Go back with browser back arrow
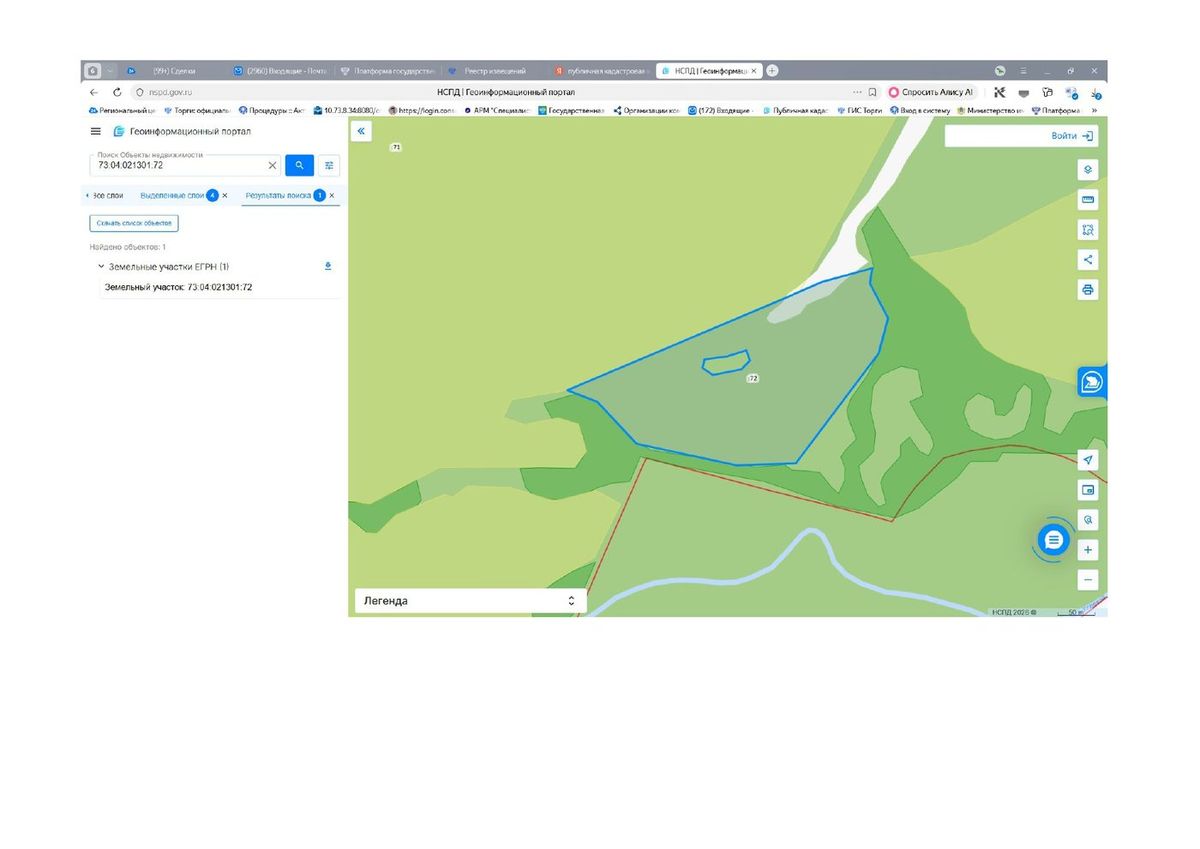Image resolution: width=1200 pixels, height=849 pixels. click(95, 92)
